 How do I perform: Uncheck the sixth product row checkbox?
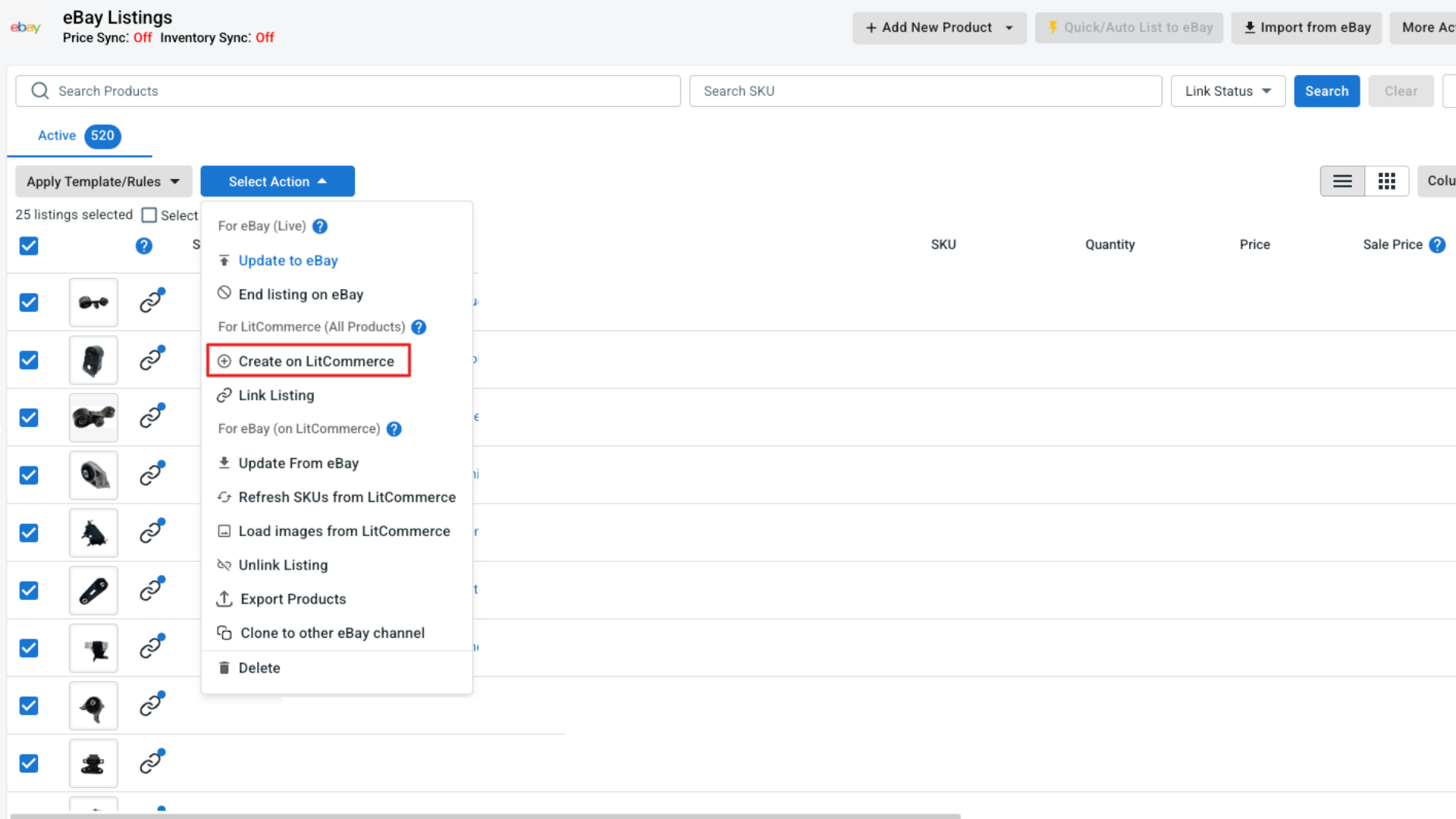coord(29,591)
